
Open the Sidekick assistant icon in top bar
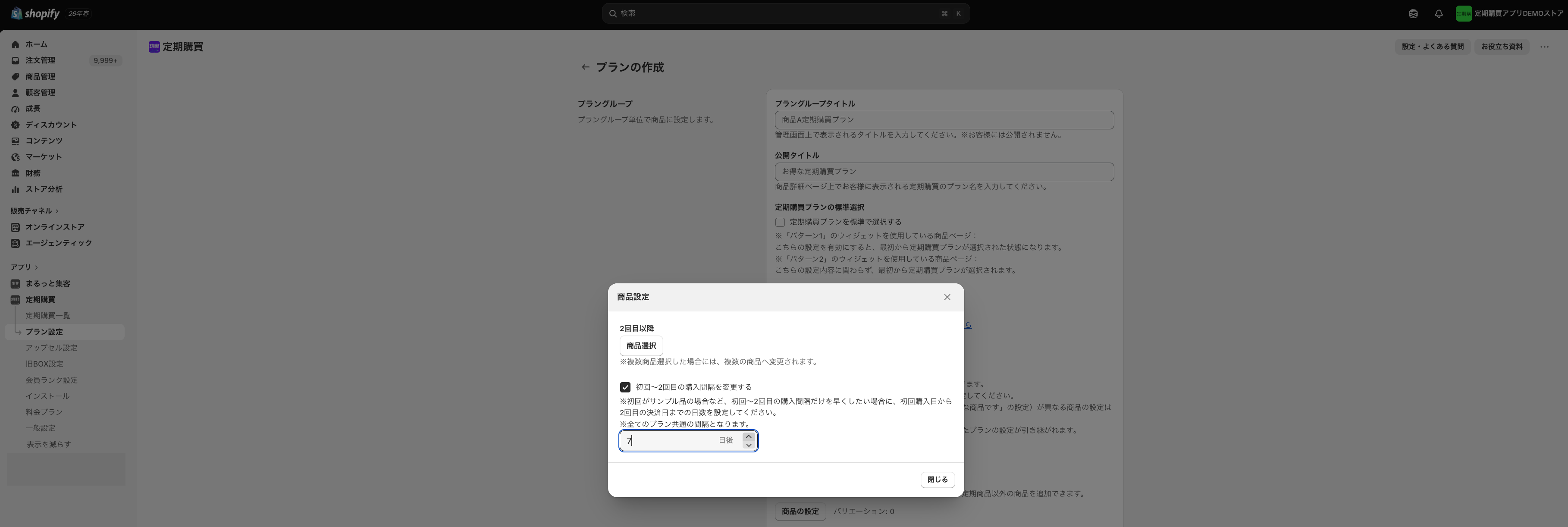(1413, 13)
